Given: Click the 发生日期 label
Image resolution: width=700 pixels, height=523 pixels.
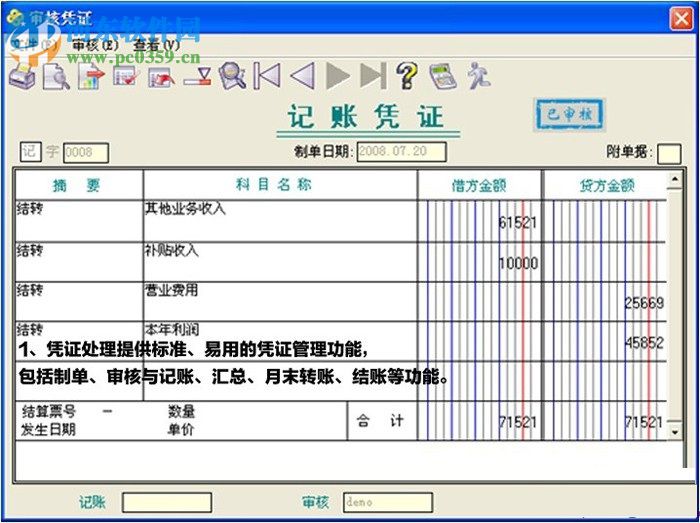Looking at the screenshot, I should click(x=48, y=430).
